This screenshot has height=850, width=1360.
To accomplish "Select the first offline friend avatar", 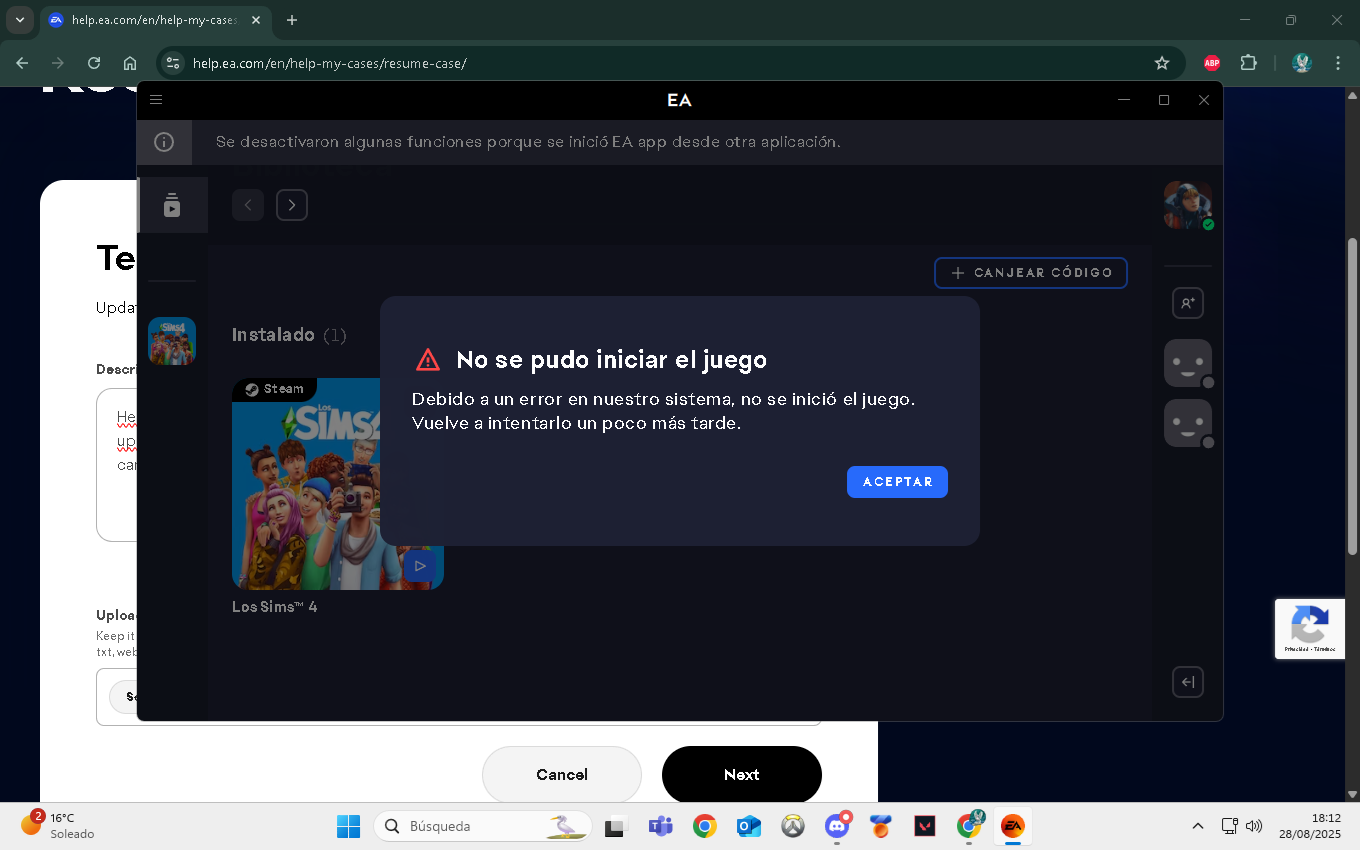I will (1188, 363).
